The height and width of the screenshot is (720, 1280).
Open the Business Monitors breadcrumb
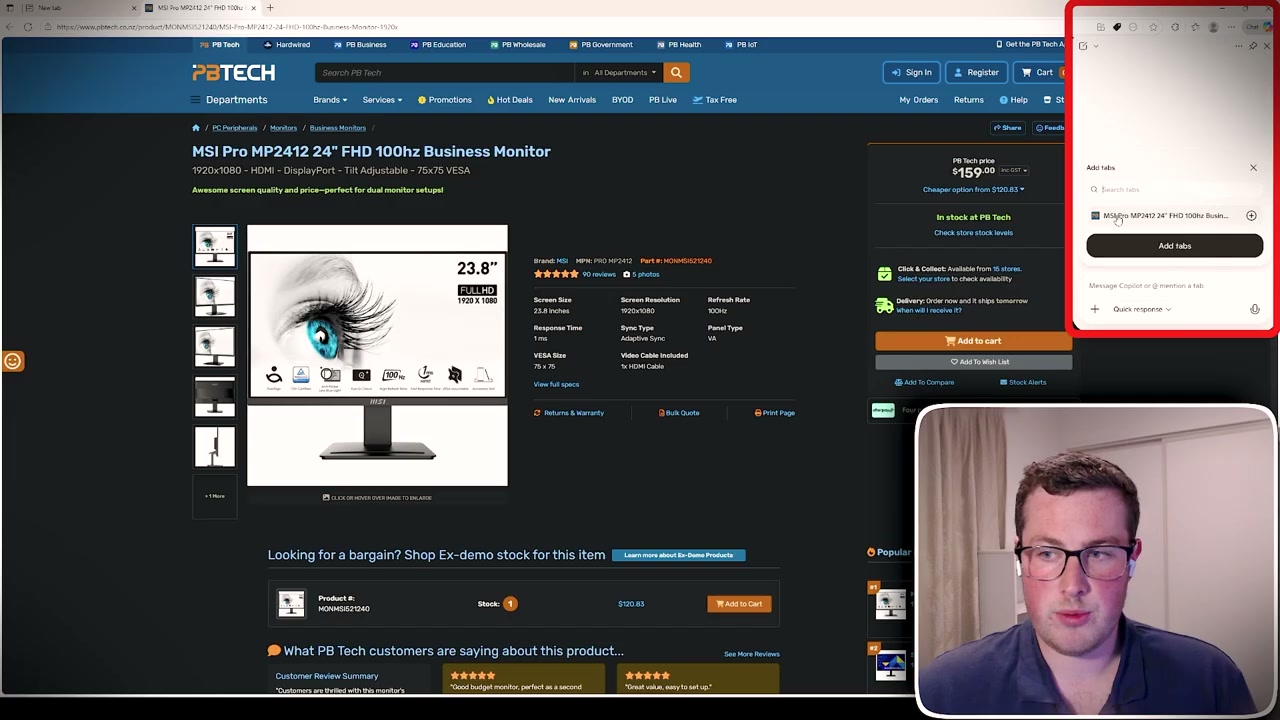337,128
